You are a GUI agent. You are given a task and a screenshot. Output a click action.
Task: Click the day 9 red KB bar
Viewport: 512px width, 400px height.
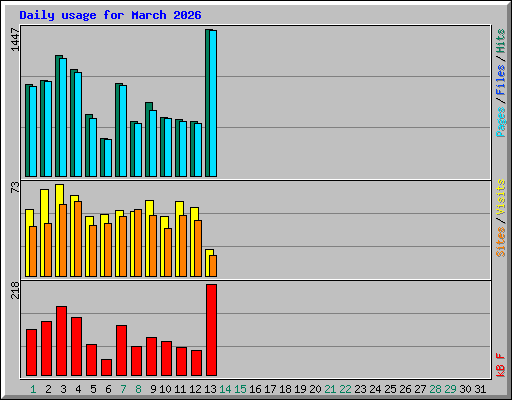click(x=151, y=357)
